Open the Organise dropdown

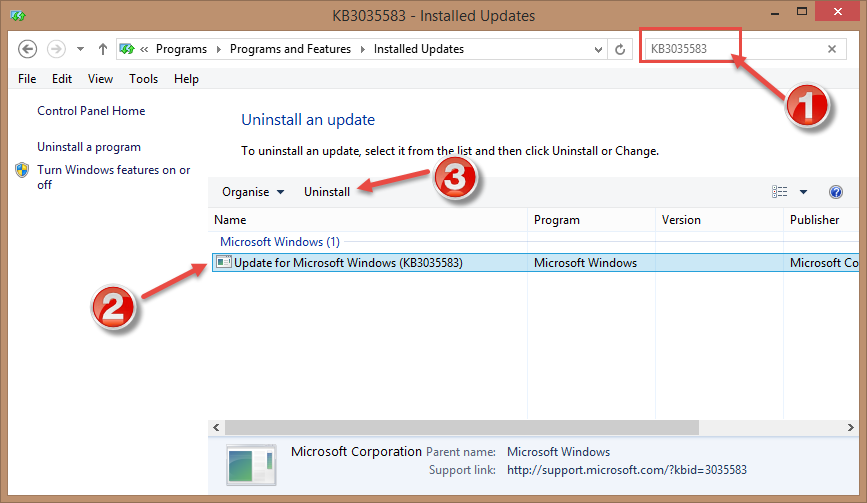coord(253,192)
